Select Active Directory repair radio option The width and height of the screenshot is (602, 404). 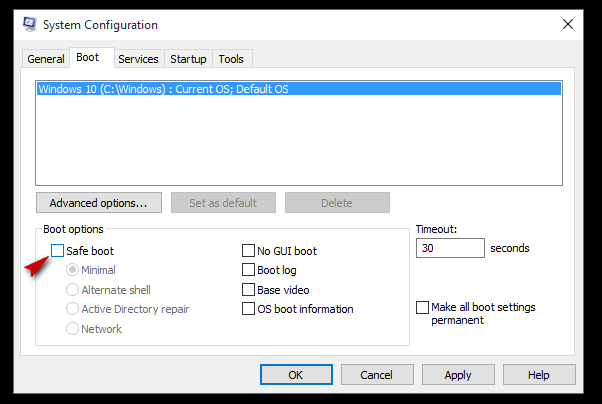click(72, 308)
